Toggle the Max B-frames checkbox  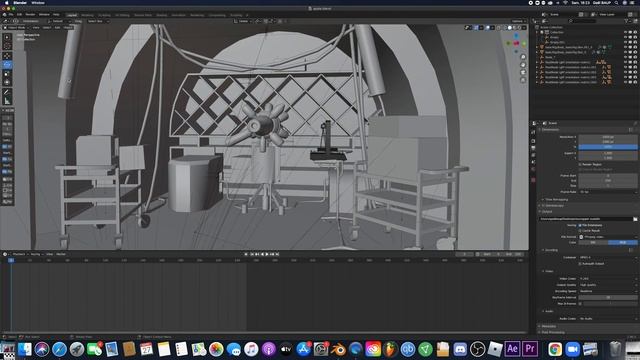580,304
